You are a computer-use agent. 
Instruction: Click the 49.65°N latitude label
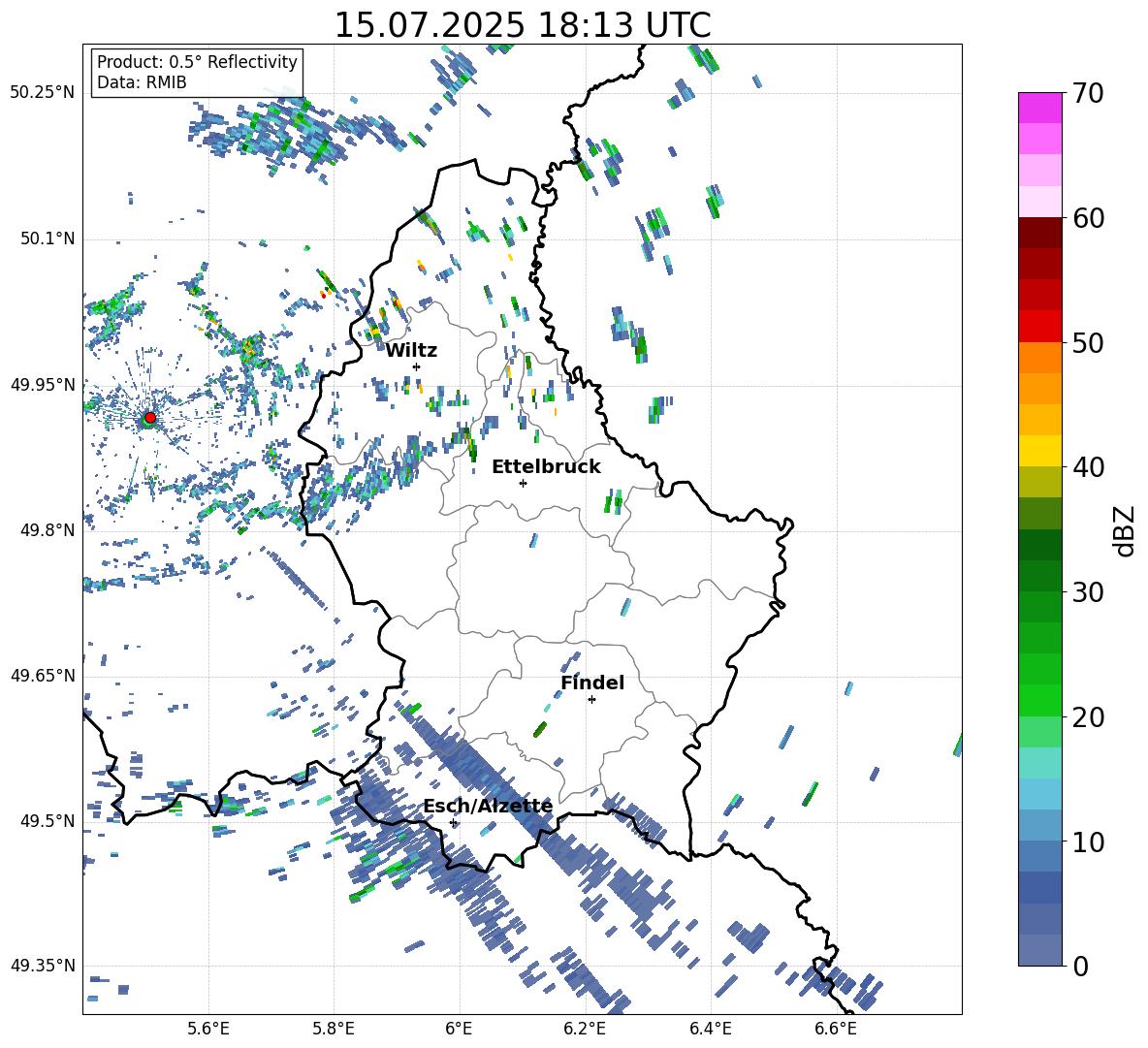[x=43, y=676]
